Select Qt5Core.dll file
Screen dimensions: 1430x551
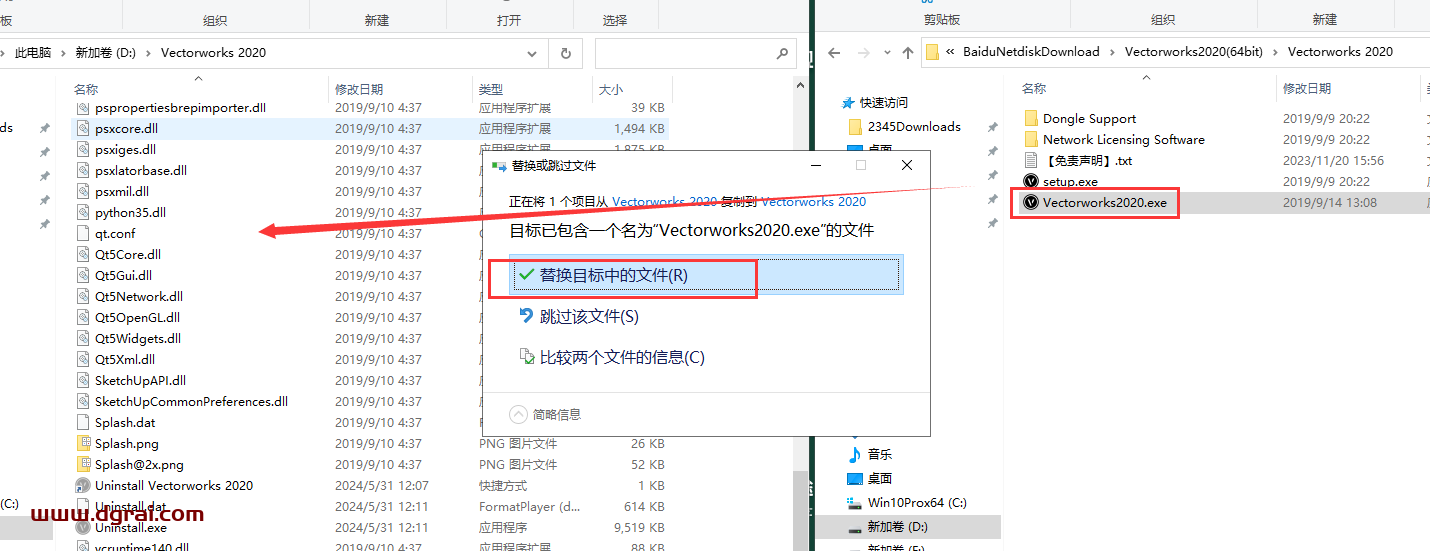(x=128, y=254)
